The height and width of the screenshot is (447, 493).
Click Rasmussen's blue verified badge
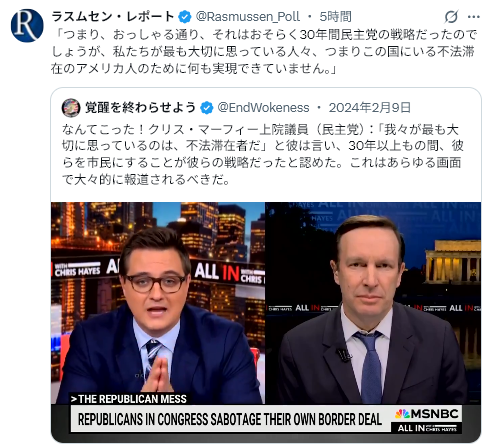pyautogui.click(x=185, y=17)
